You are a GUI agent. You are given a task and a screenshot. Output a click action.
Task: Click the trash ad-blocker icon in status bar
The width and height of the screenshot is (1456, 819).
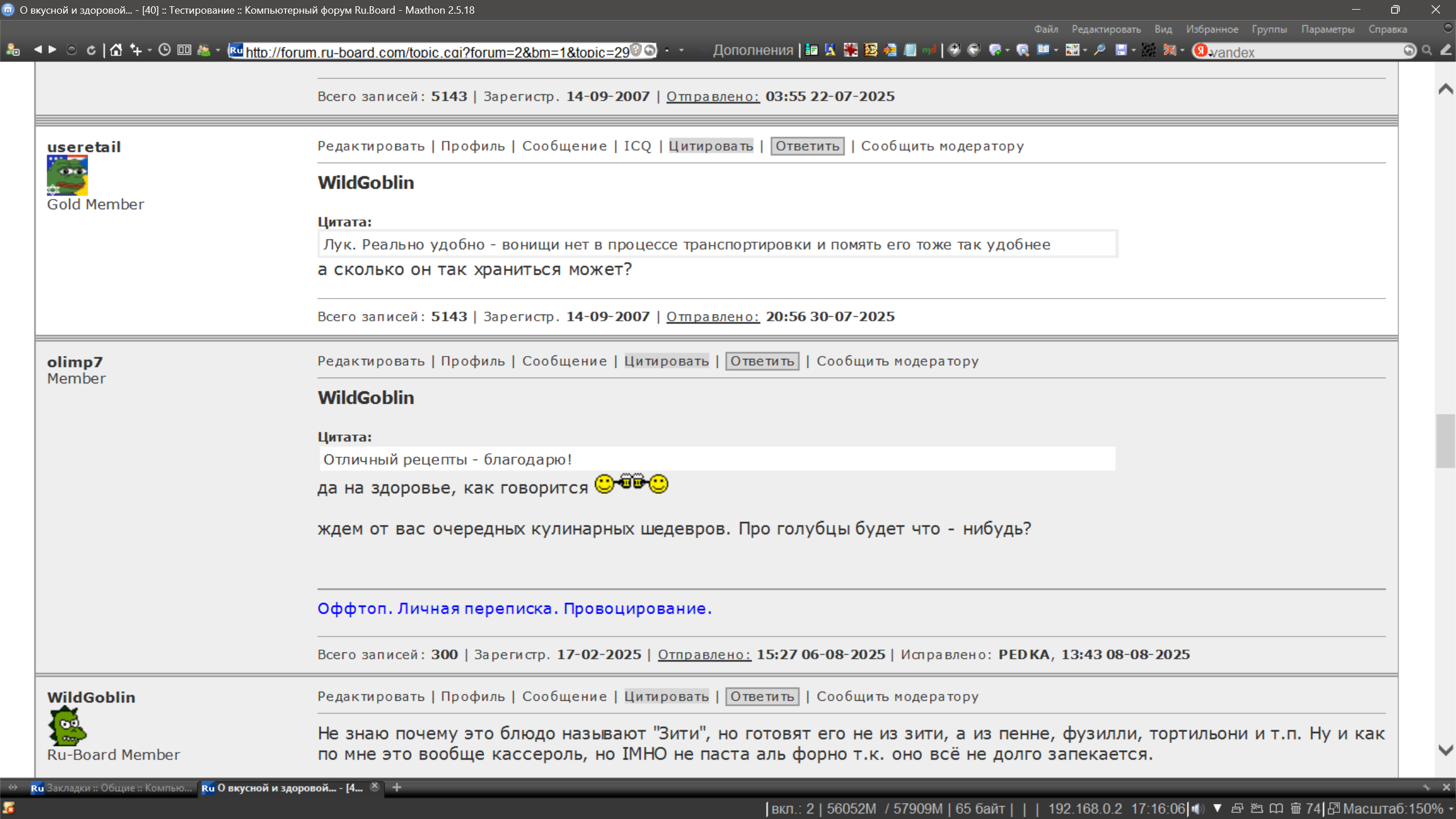[x=1296, y=808]
